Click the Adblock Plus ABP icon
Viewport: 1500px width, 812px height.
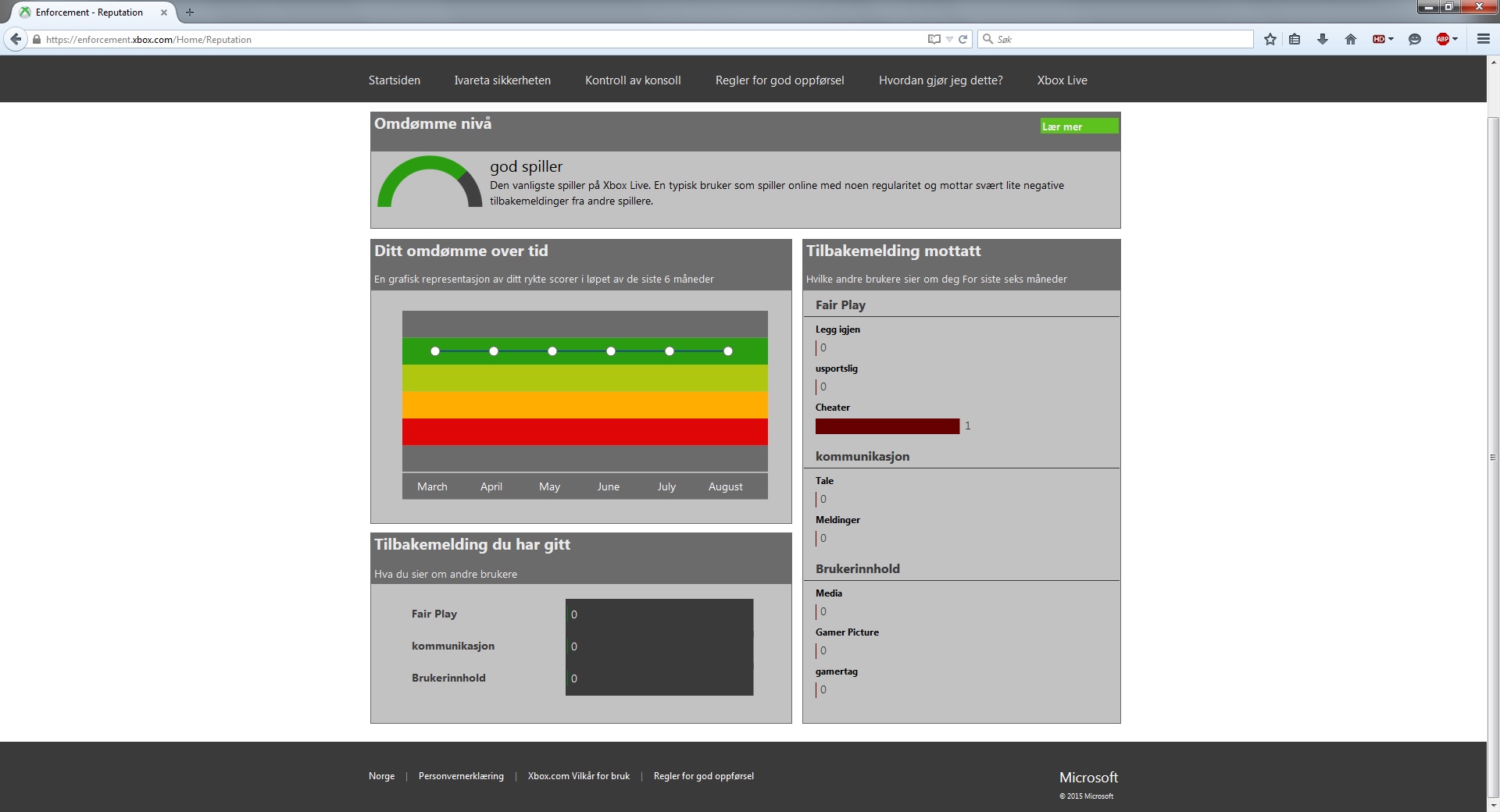(1442, 39)
